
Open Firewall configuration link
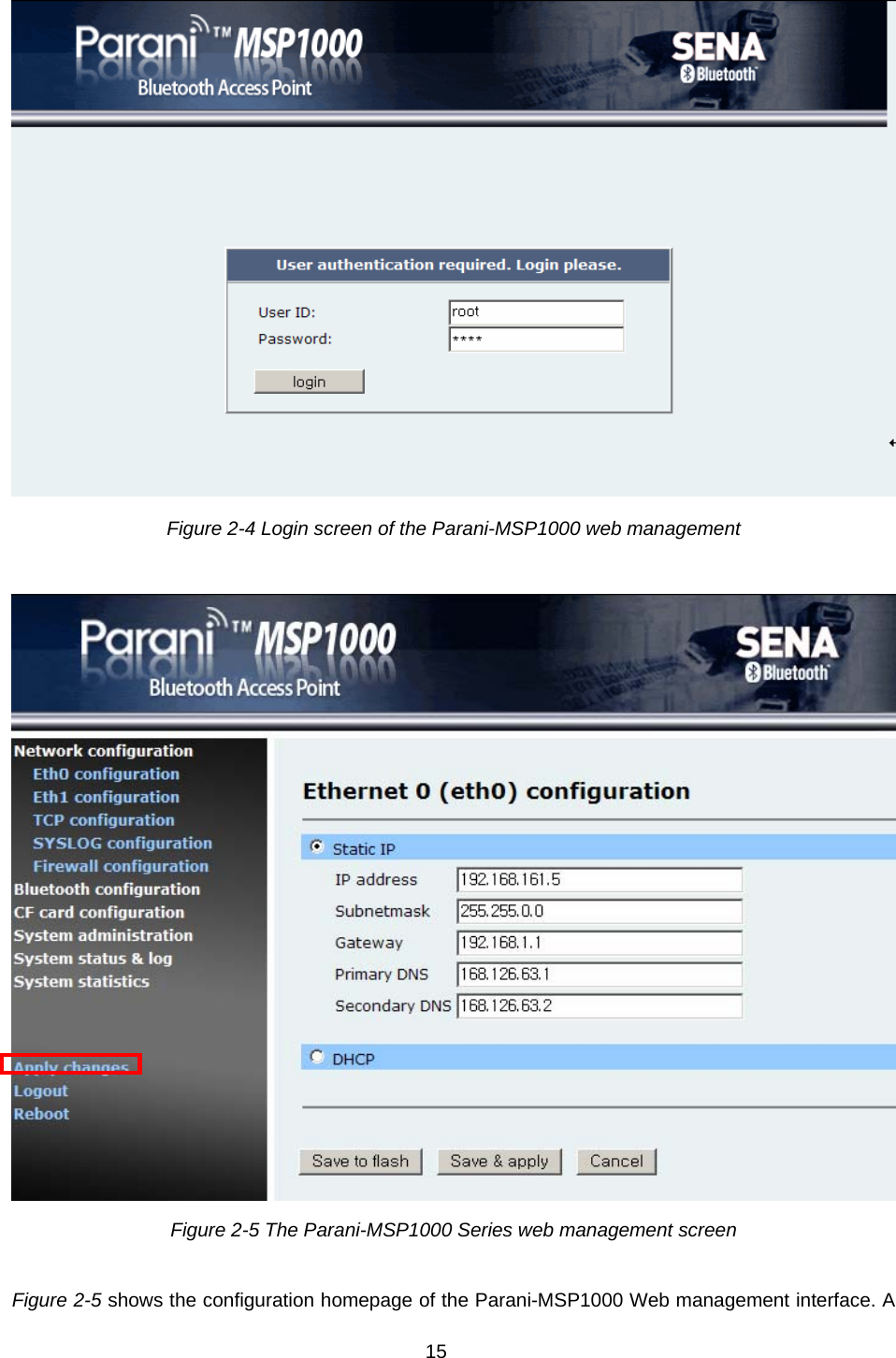[x=121, y=866]
